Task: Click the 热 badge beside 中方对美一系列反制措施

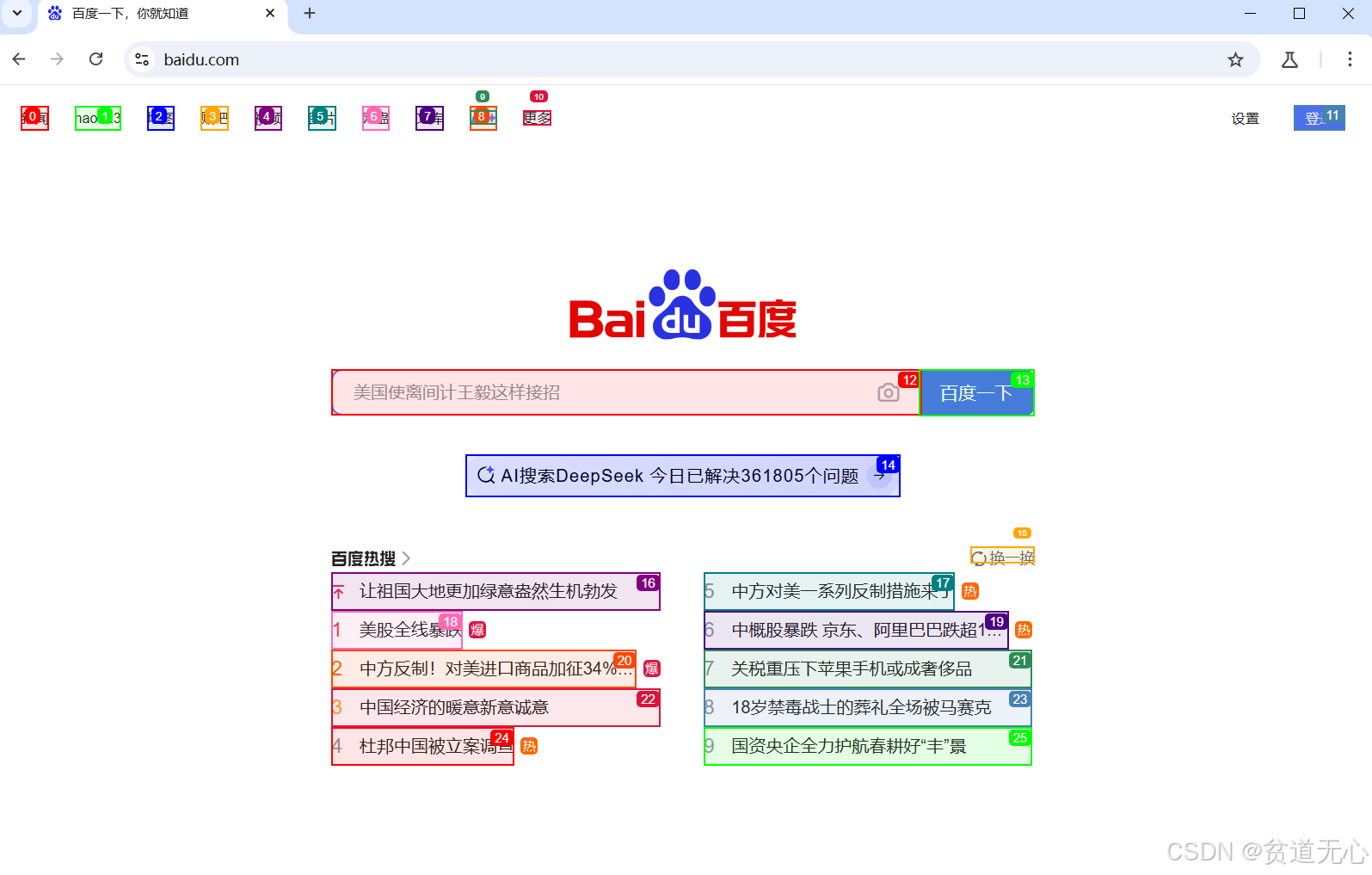Action: 970,591
